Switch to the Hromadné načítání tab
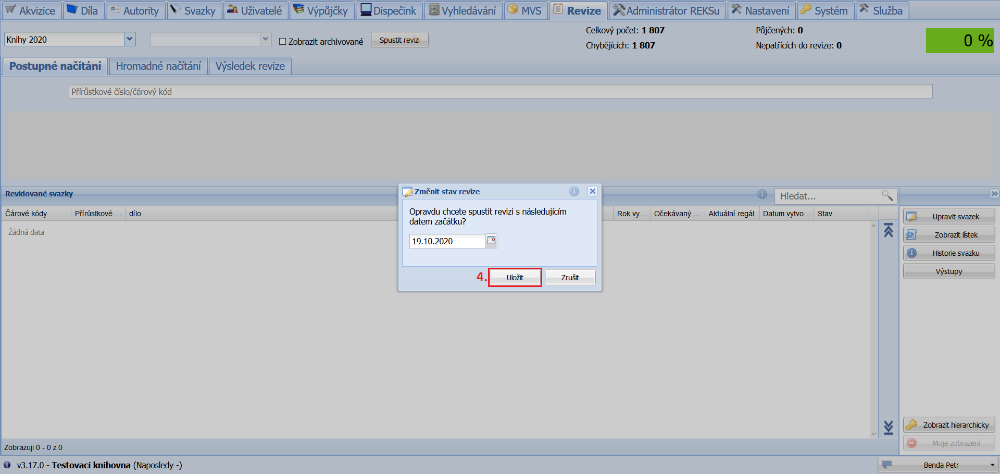 (x=158, y=66)
